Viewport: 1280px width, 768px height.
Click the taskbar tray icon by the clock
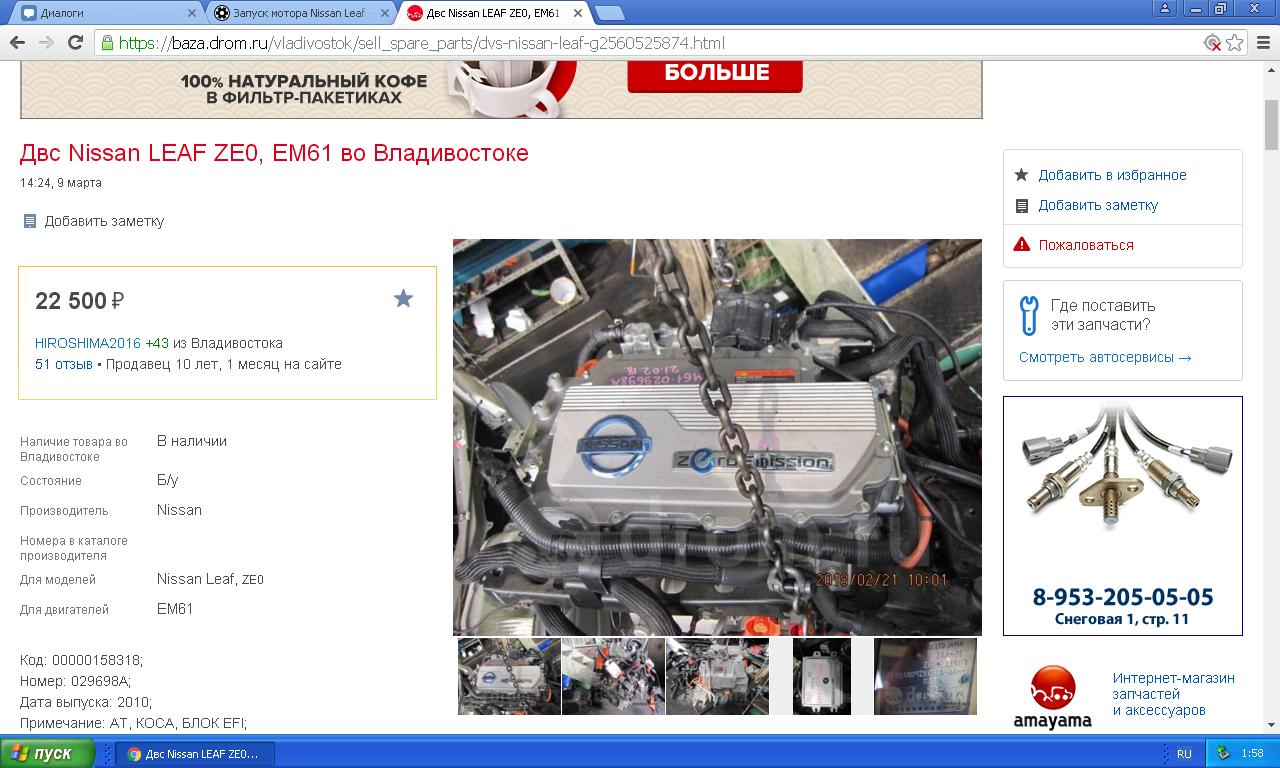click(1223, 753)
